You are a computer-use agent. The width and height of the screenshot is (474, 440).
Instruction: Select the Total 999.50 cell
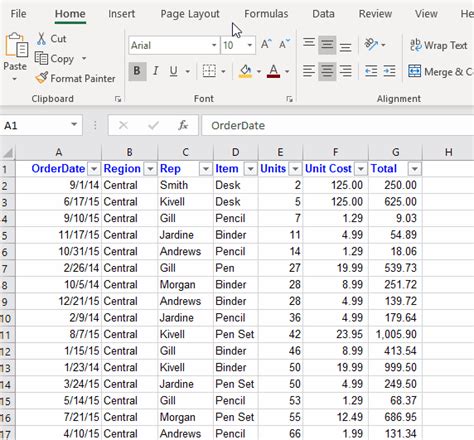point(395,367)
